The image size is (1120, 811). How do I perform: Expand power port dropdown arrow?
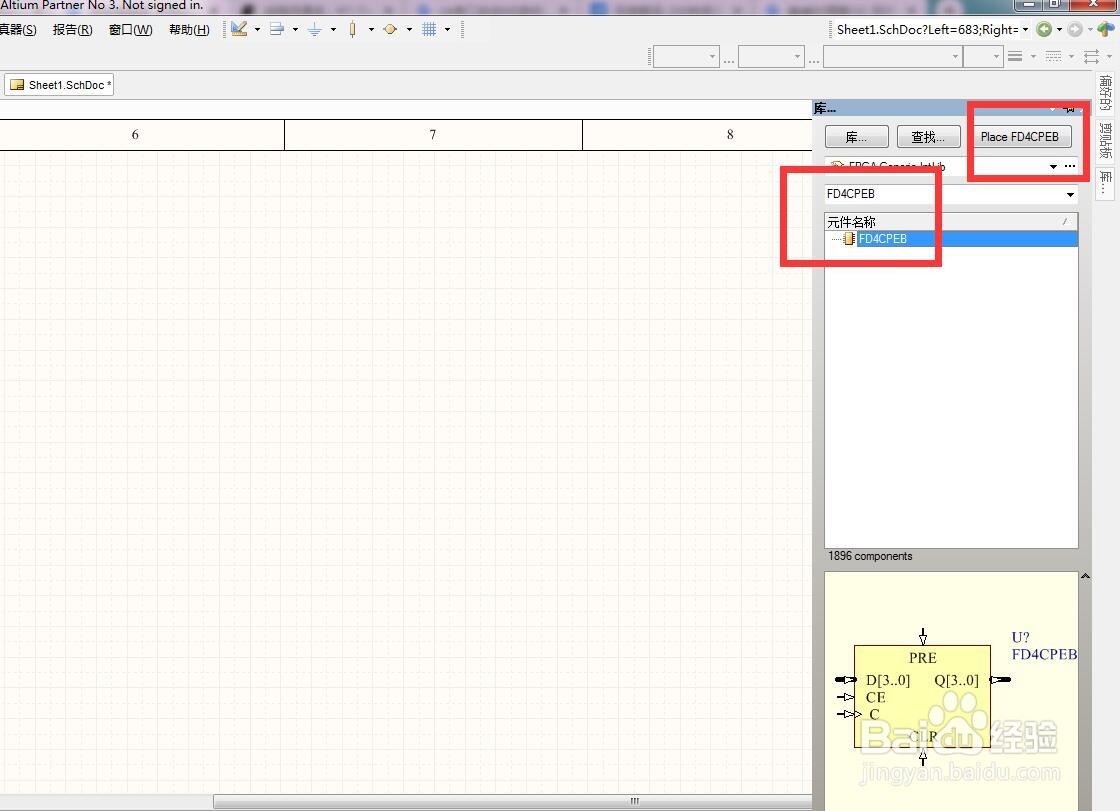pos(333,29)
